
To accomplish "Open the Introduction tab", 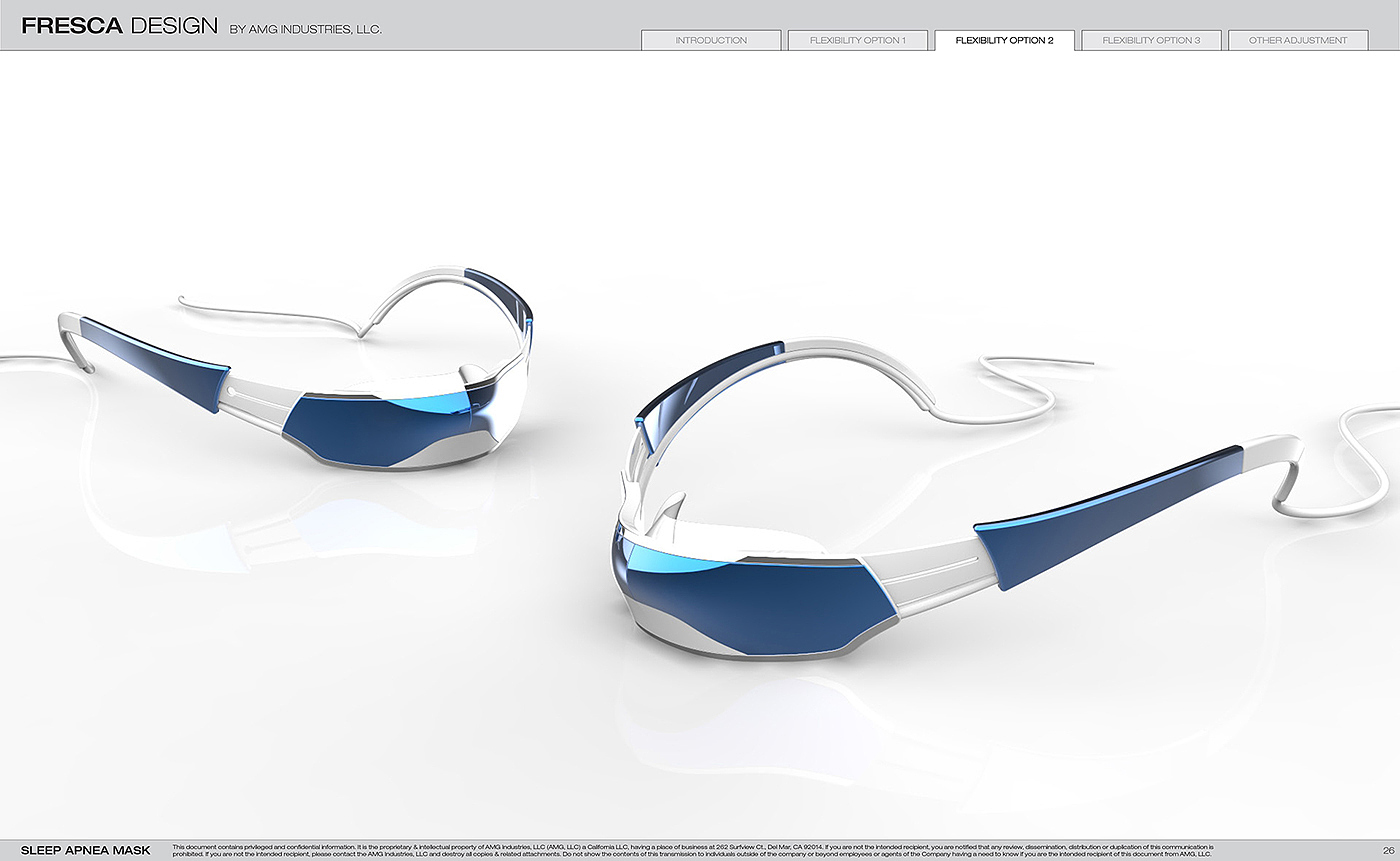I will tap(711, 40).
